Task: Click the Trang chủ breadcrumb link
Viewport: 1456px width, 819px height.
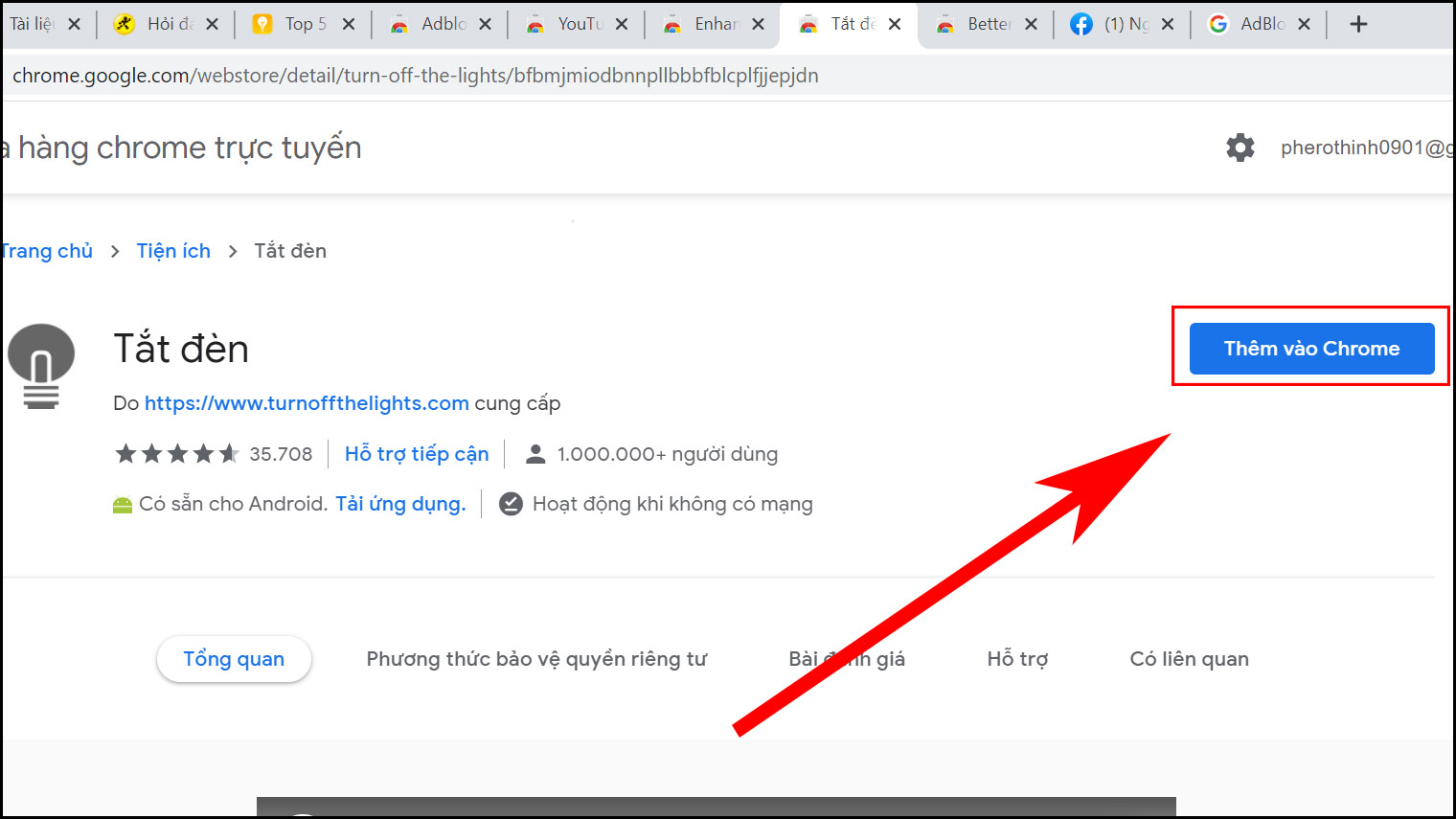Action: [x=46, y=250]
